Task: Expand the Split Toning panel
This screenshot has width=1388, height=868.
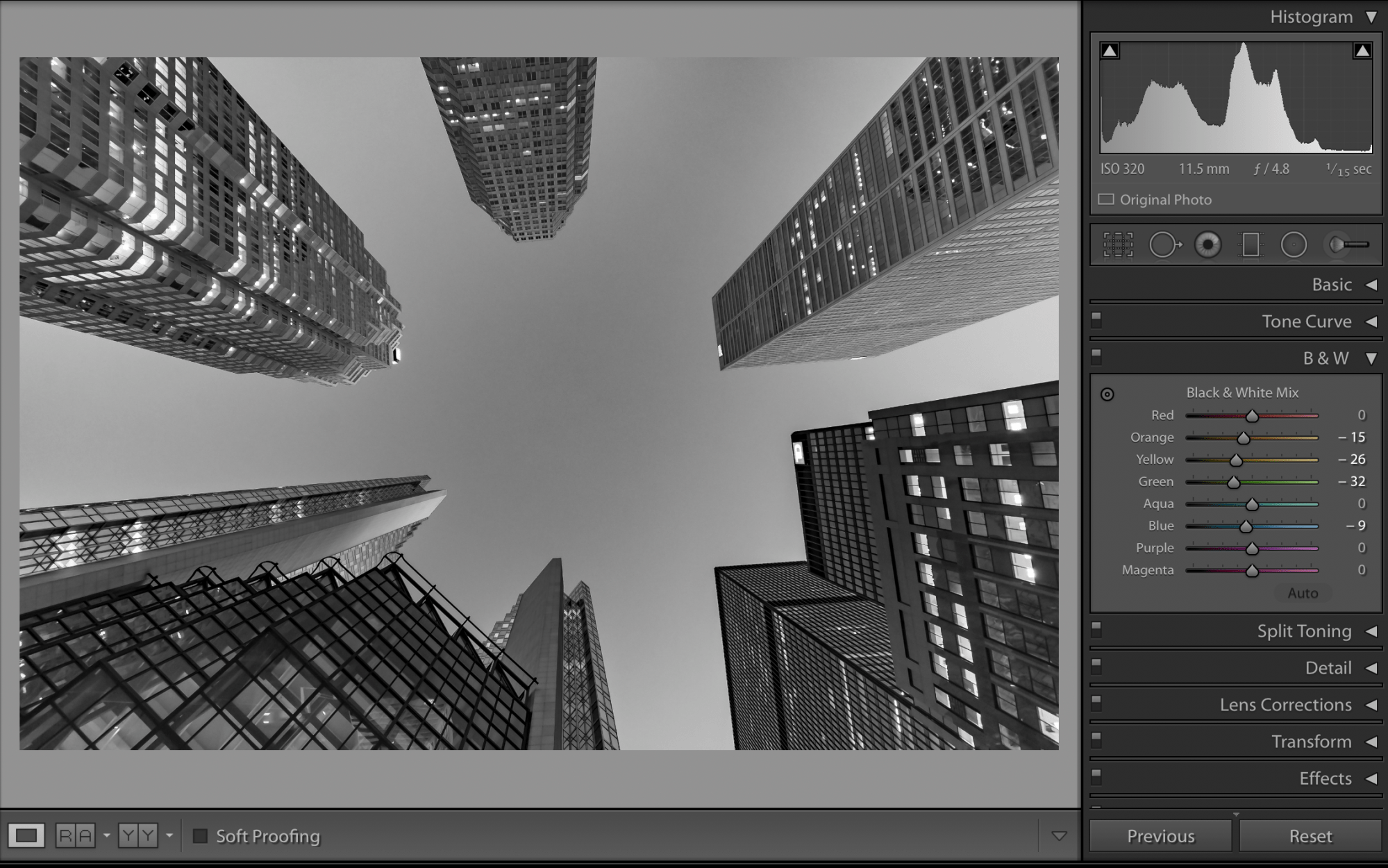Action: click(1371, 631)
